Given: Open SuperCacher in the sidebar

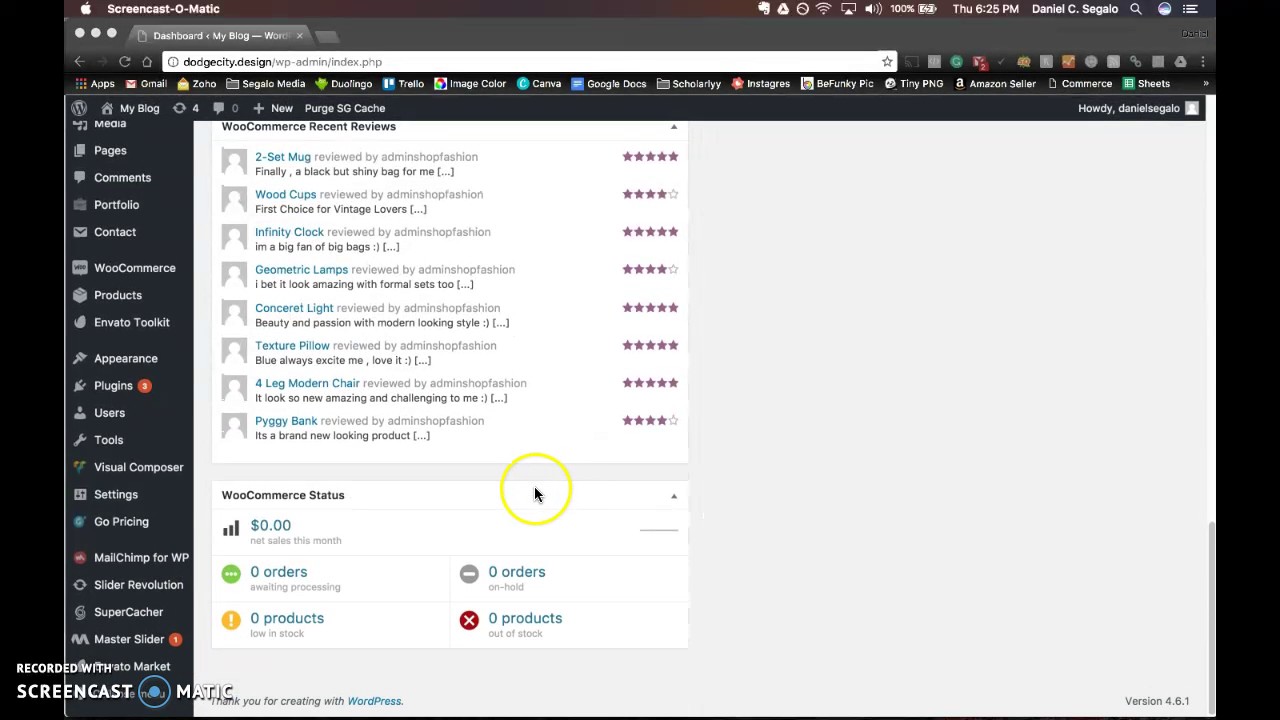Looking at the screenshot, I should [x=128, y=611].
